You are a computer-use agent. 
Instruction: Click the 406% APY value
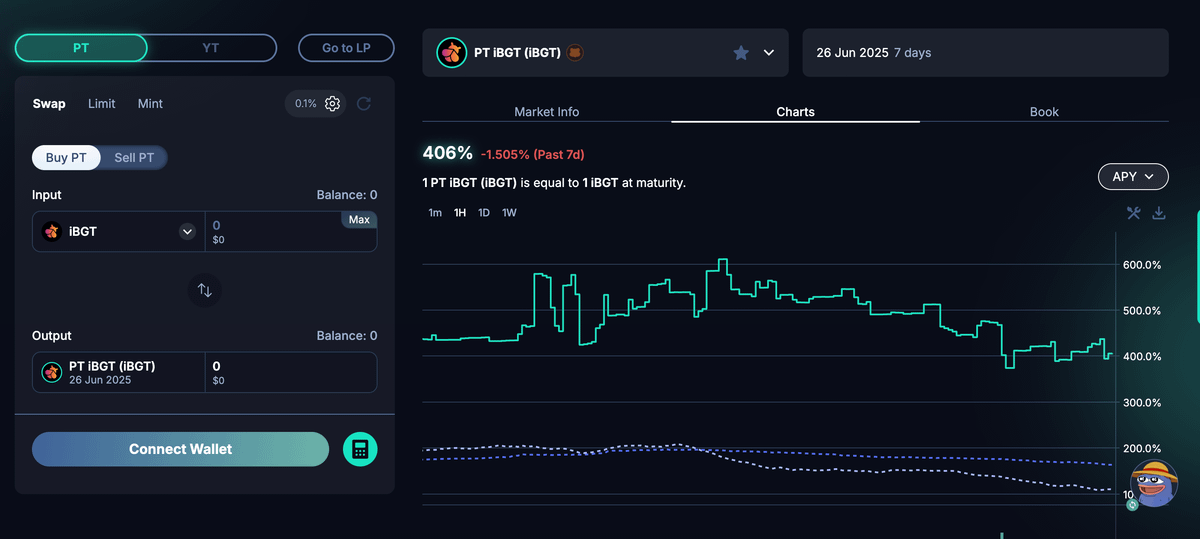coord(448,153)
